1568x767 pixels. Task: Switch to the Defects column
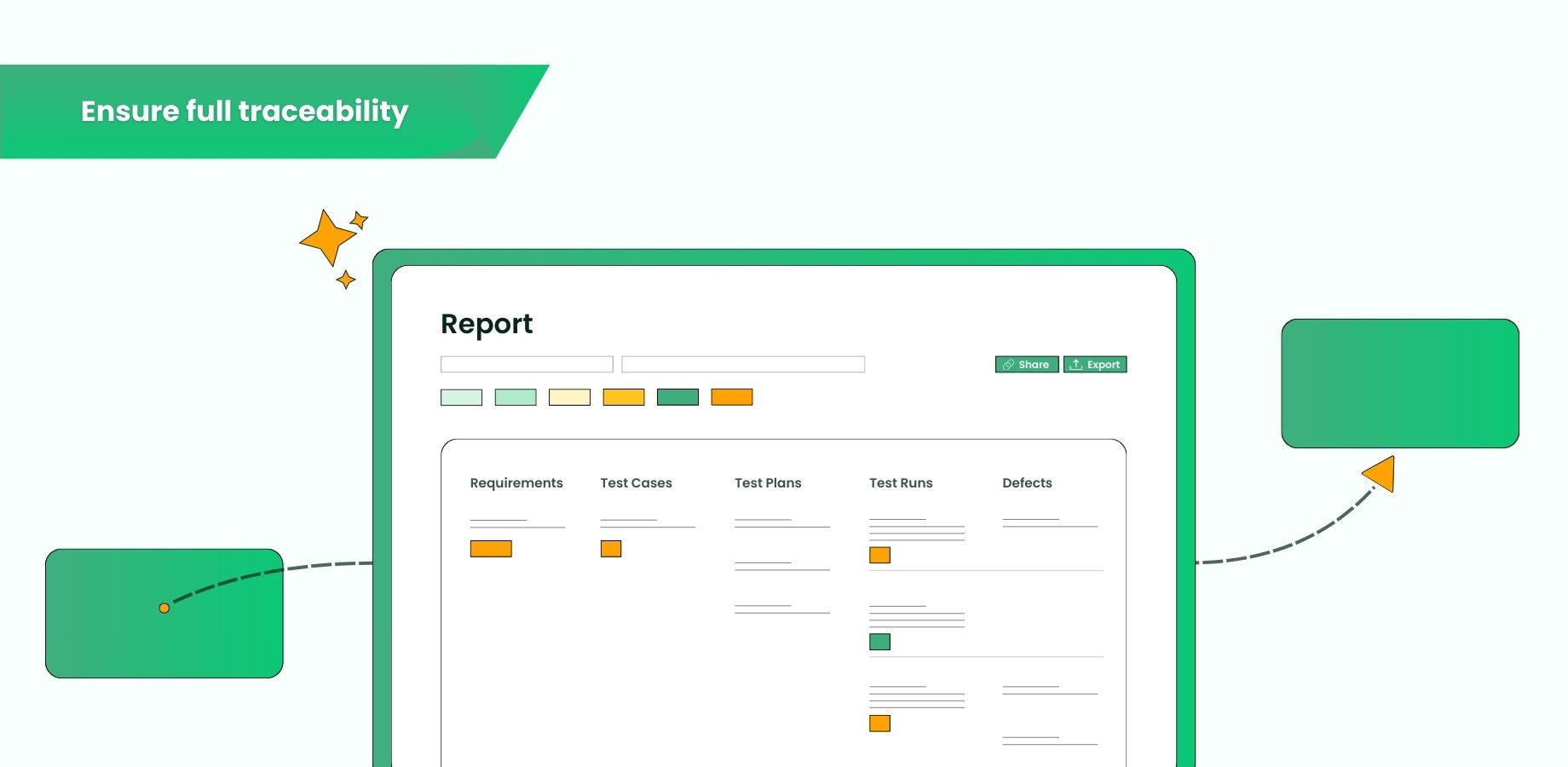coord(1027,483)
